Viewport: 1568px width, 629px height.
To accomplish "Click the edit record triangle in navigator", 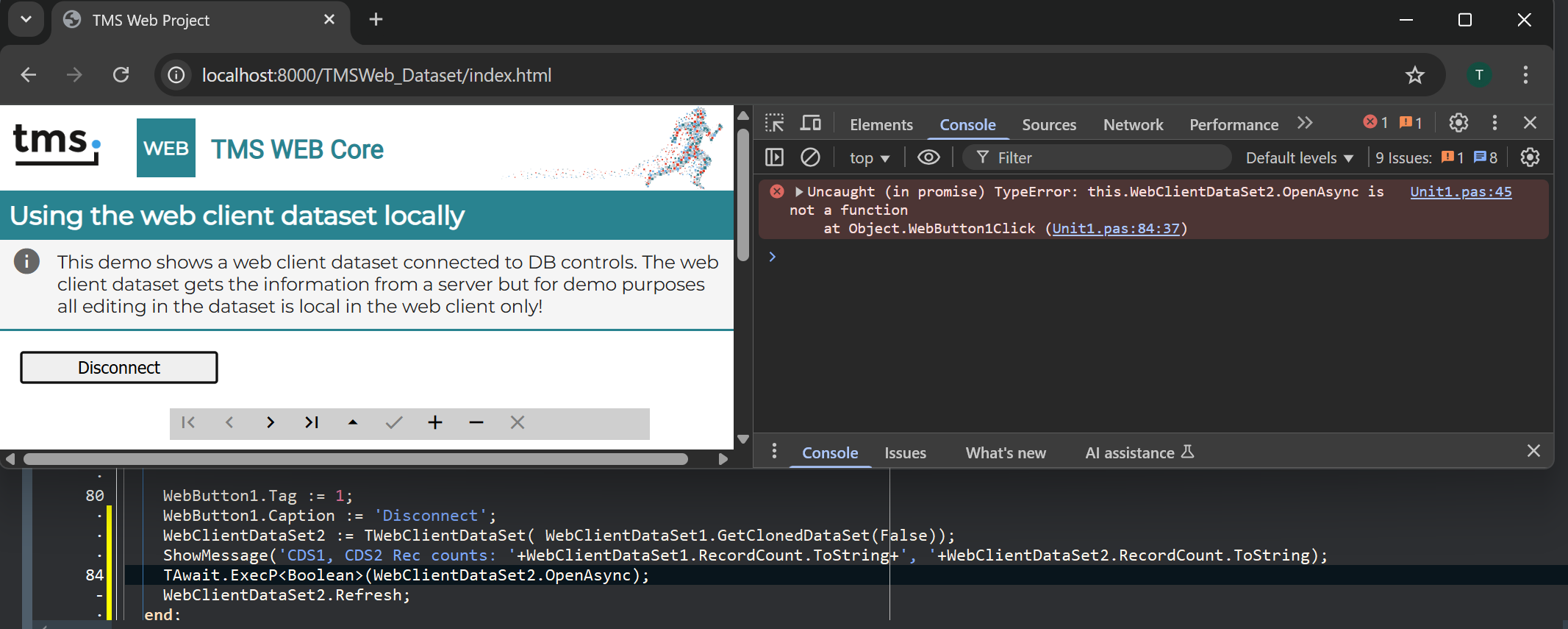I will (353, 422).
